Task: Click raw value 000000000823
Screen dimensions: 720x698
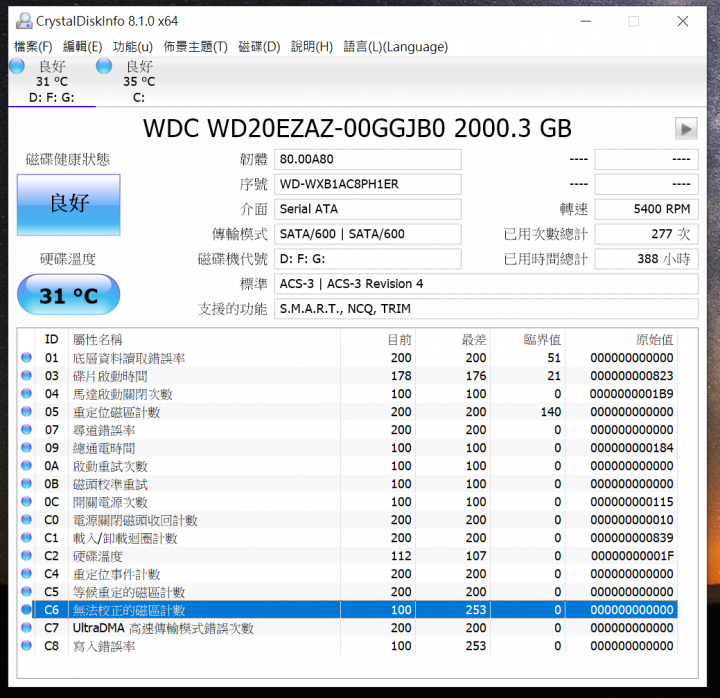Action: pos(632,376)
